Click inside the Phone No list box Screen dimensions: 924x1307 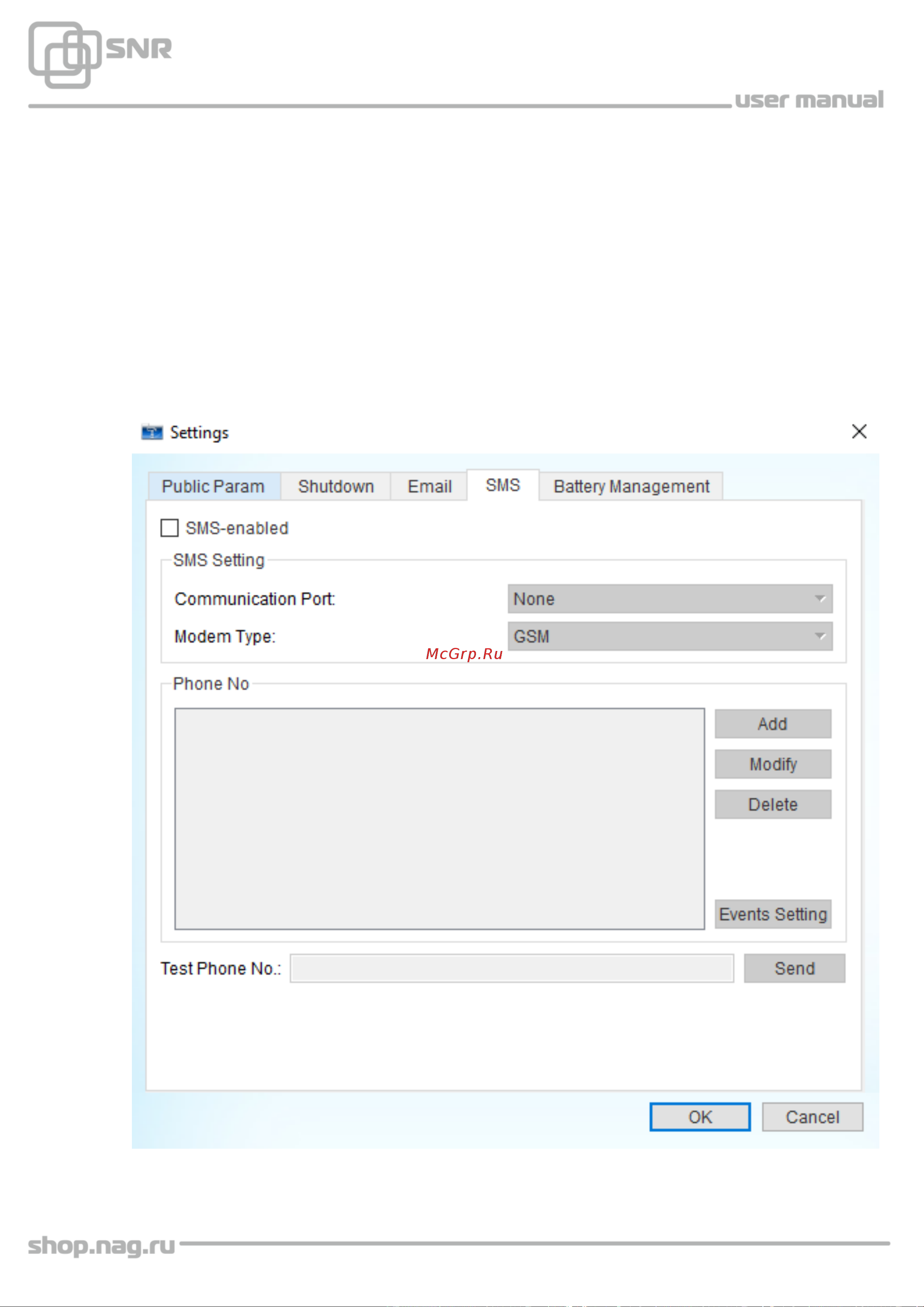coord(440,819)
